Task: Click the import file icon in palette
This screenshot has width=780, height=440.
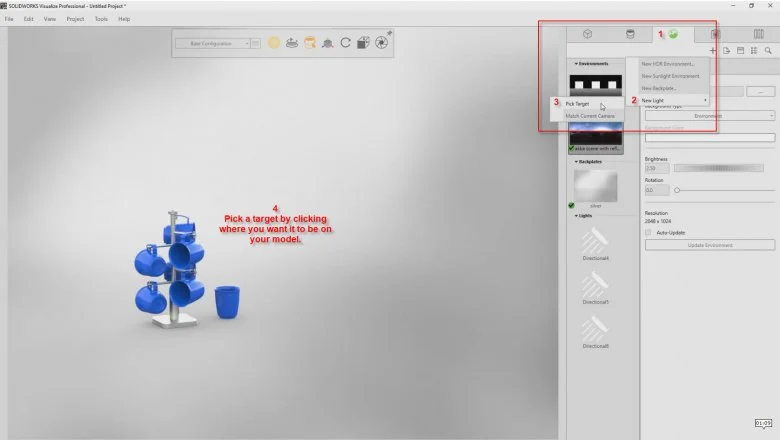Action: (727, 51)
